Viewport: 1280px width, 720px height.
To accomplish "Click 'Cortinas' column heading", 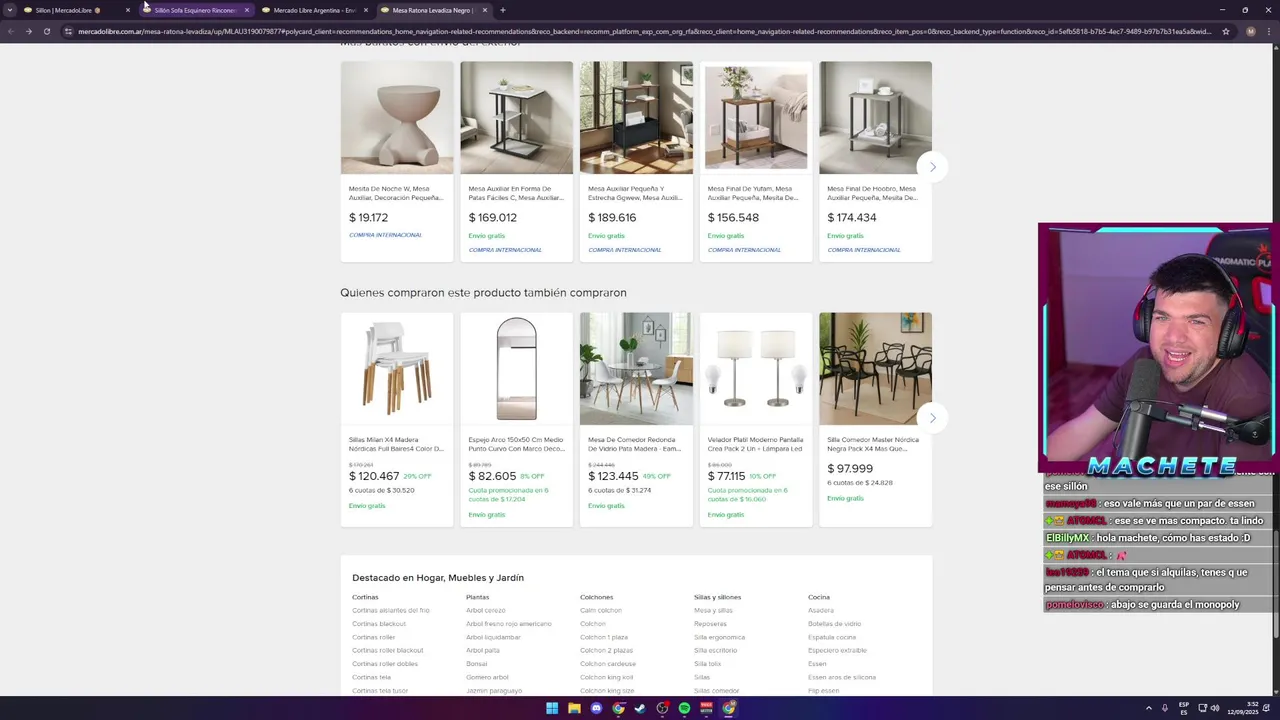I will 365,597.
